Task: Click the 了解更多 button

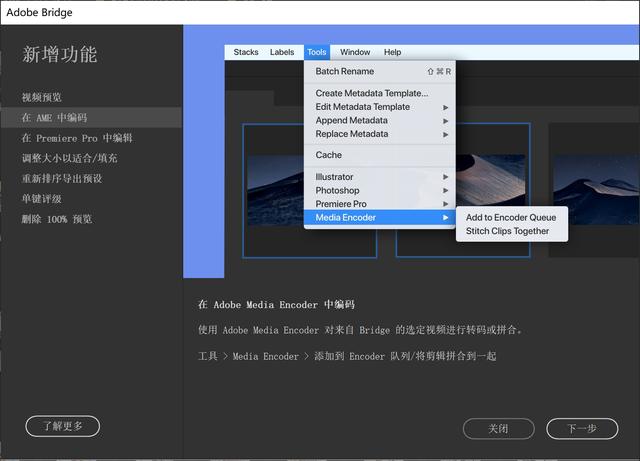Action: tap(62, 426)
